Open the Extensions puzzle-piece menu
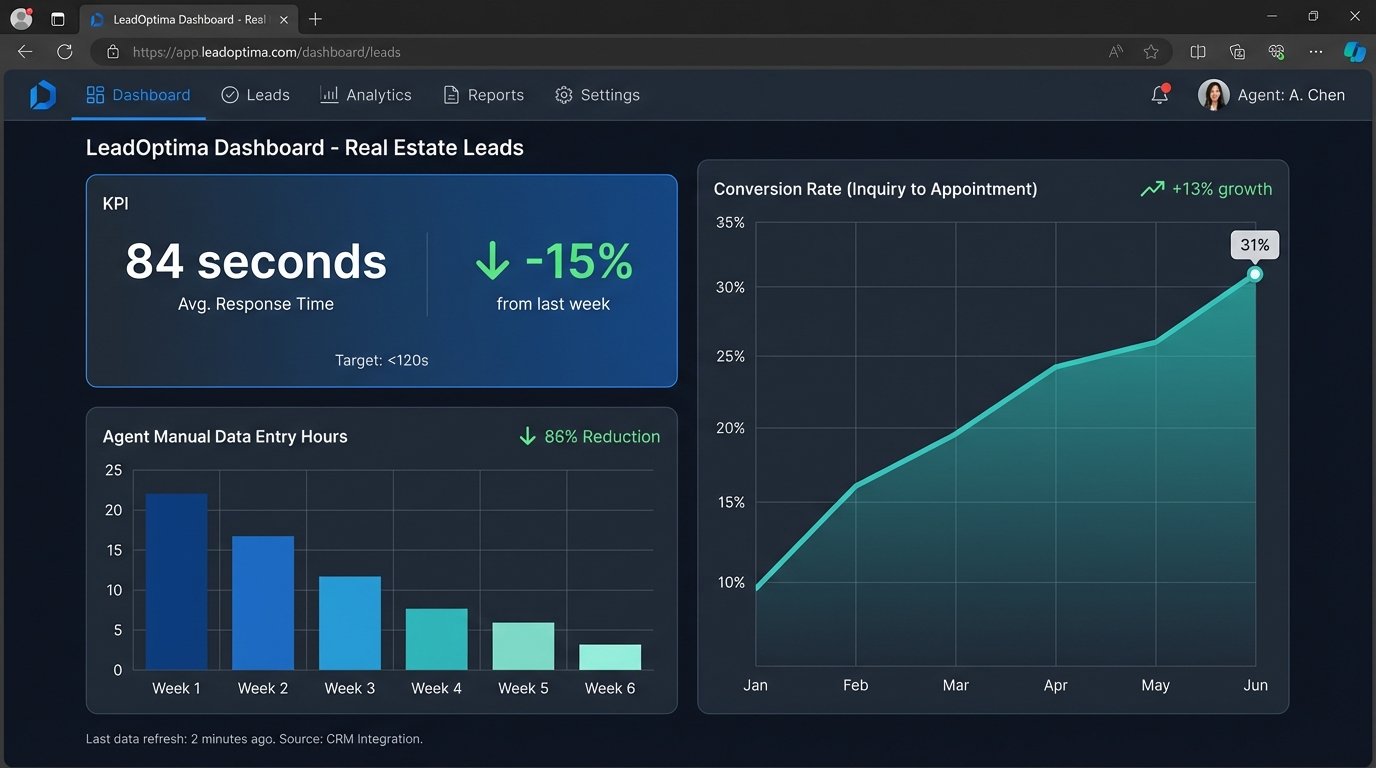The image size is (1376, 768). click(x=1276, y=52)
